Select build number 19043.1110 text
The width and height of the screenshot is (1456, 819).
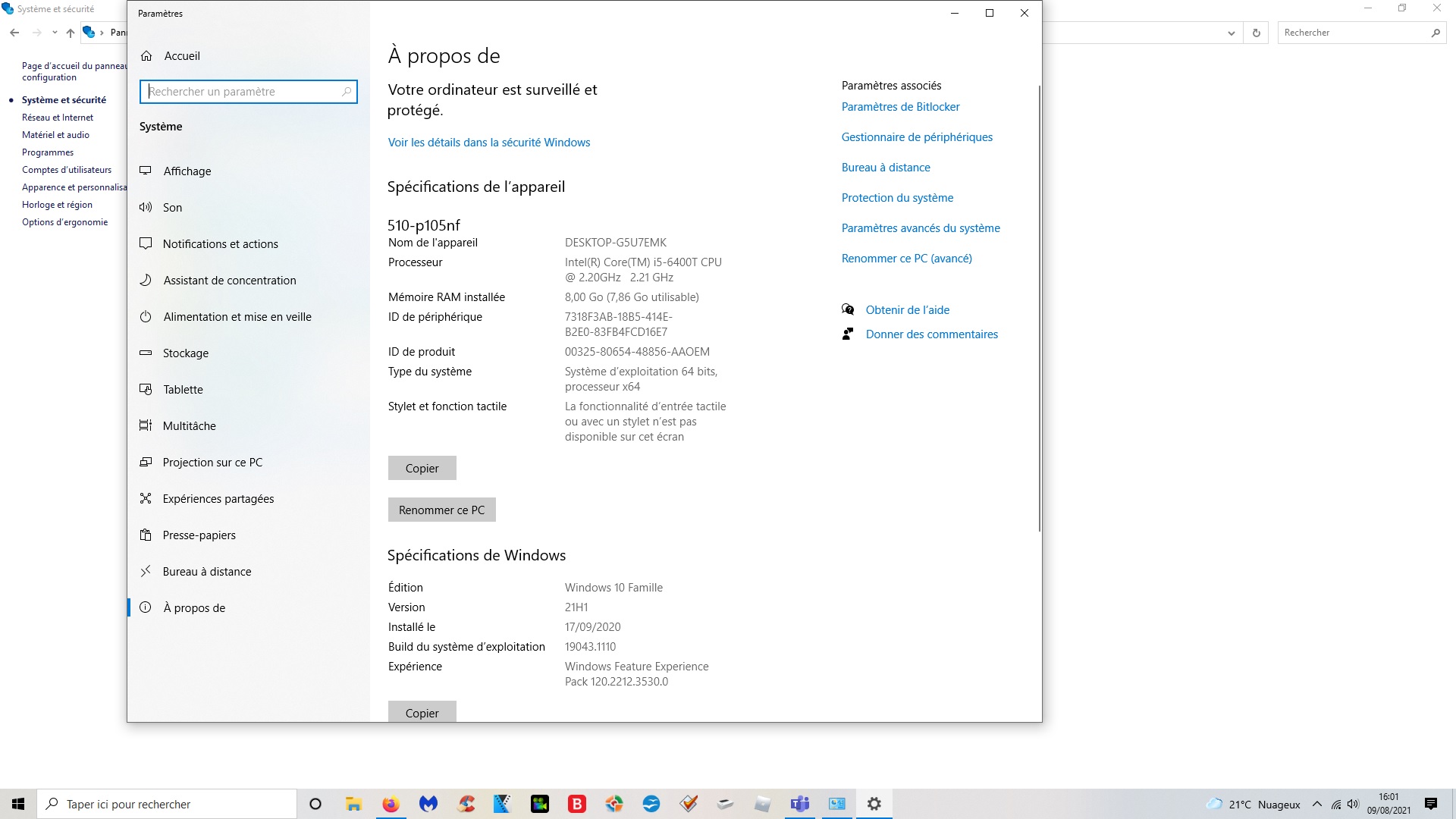pos(590,647)
